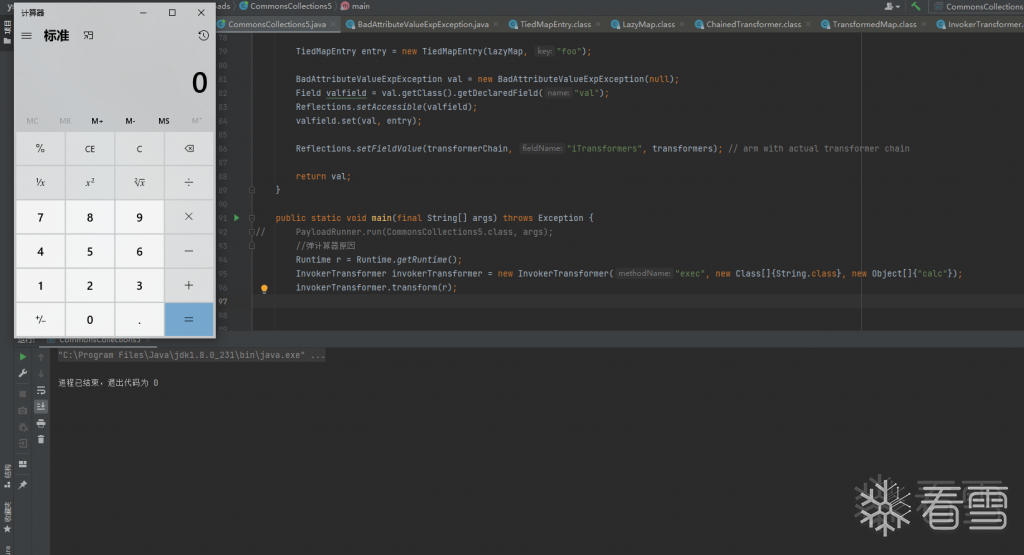Open the LazyMap.class tab
Image resolution: width=1024 pixels, height=555 pixels.
coord(648,24)
